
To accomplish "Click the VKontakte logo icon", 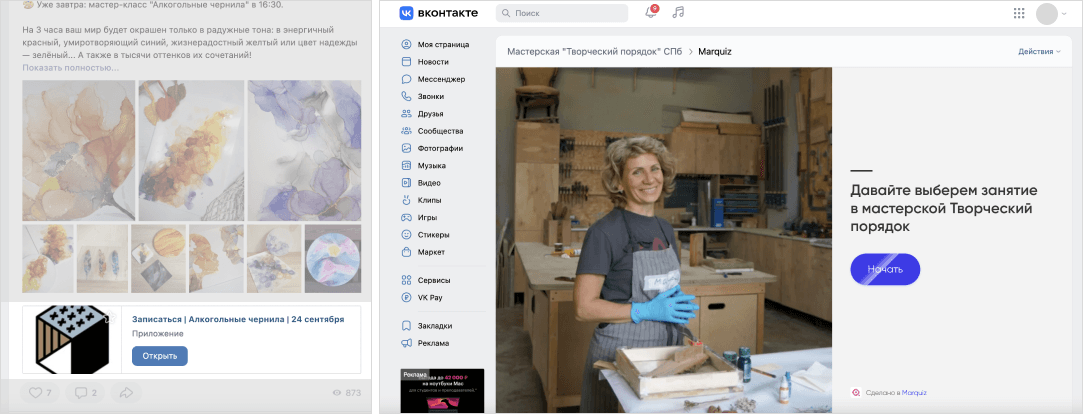I will pyautogui.click(x=408, y=13).
